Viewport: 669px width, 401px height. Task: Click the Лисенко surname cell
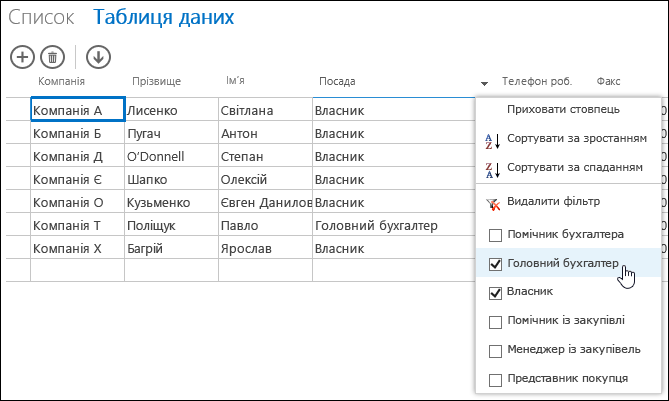pos(172,110)
